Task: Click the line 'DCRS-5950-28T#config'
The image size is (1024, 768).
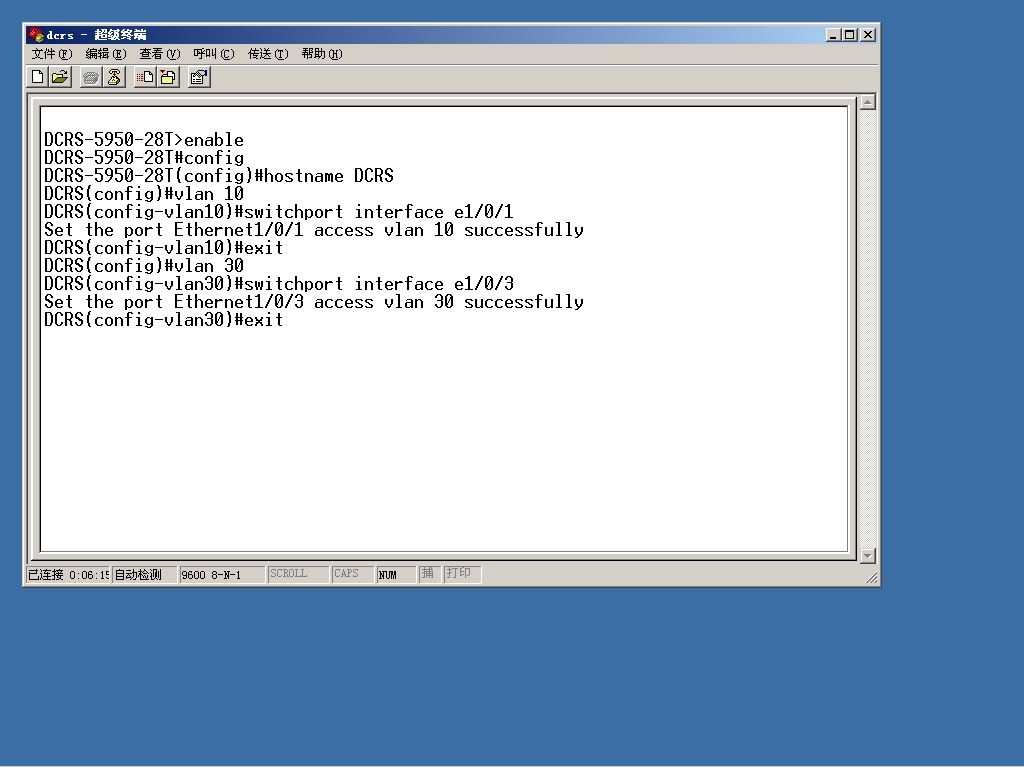Action: point(144,158)
